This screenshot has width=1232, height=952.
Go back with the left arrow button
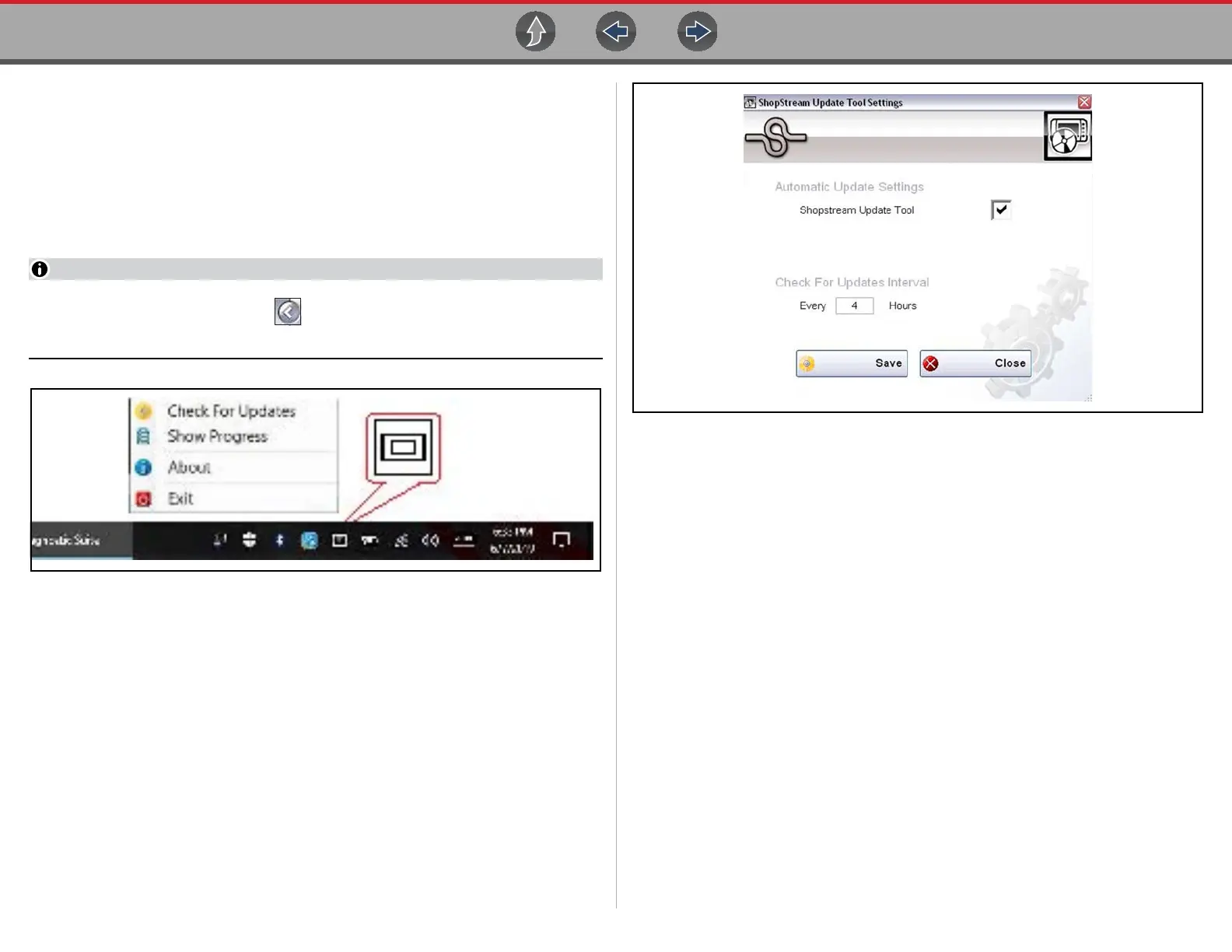(x=616, y=32)
